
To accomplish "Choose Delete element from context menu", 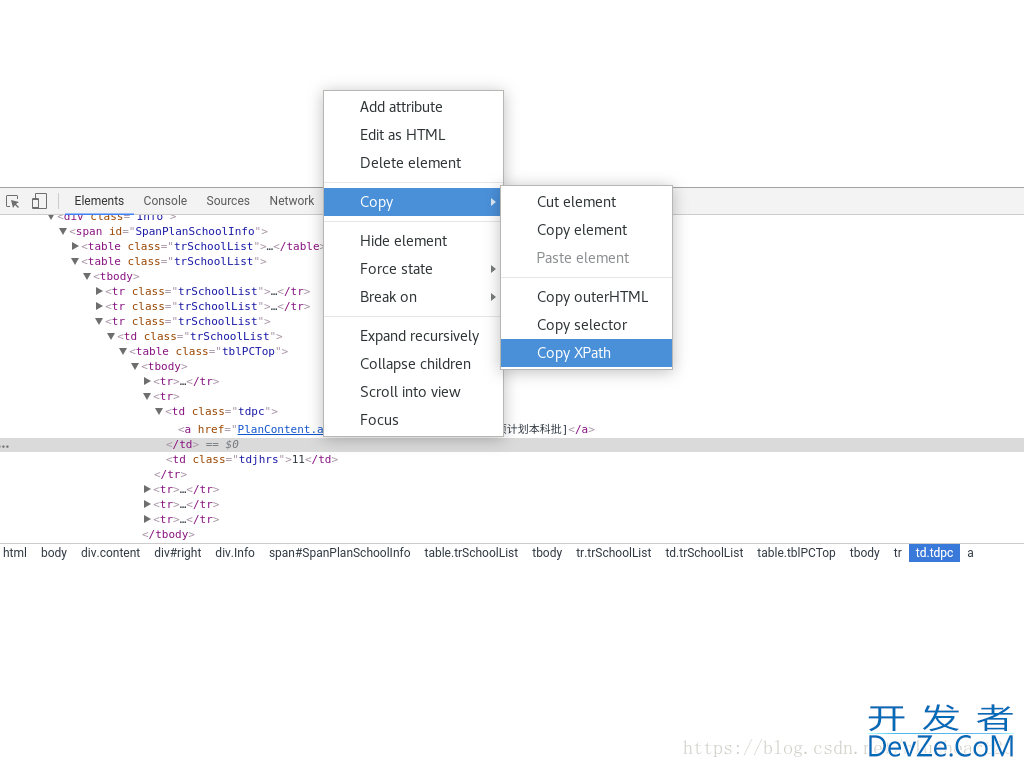I will (x=410, y=163).
